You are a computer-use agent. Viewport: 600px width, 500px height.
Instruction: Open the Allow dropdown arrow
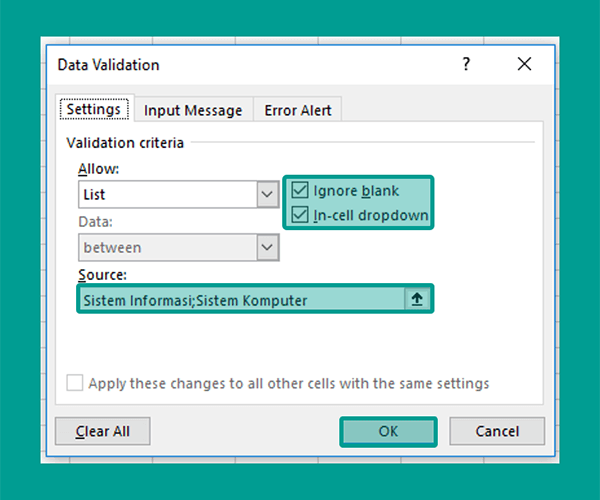(x=267, y=194)
